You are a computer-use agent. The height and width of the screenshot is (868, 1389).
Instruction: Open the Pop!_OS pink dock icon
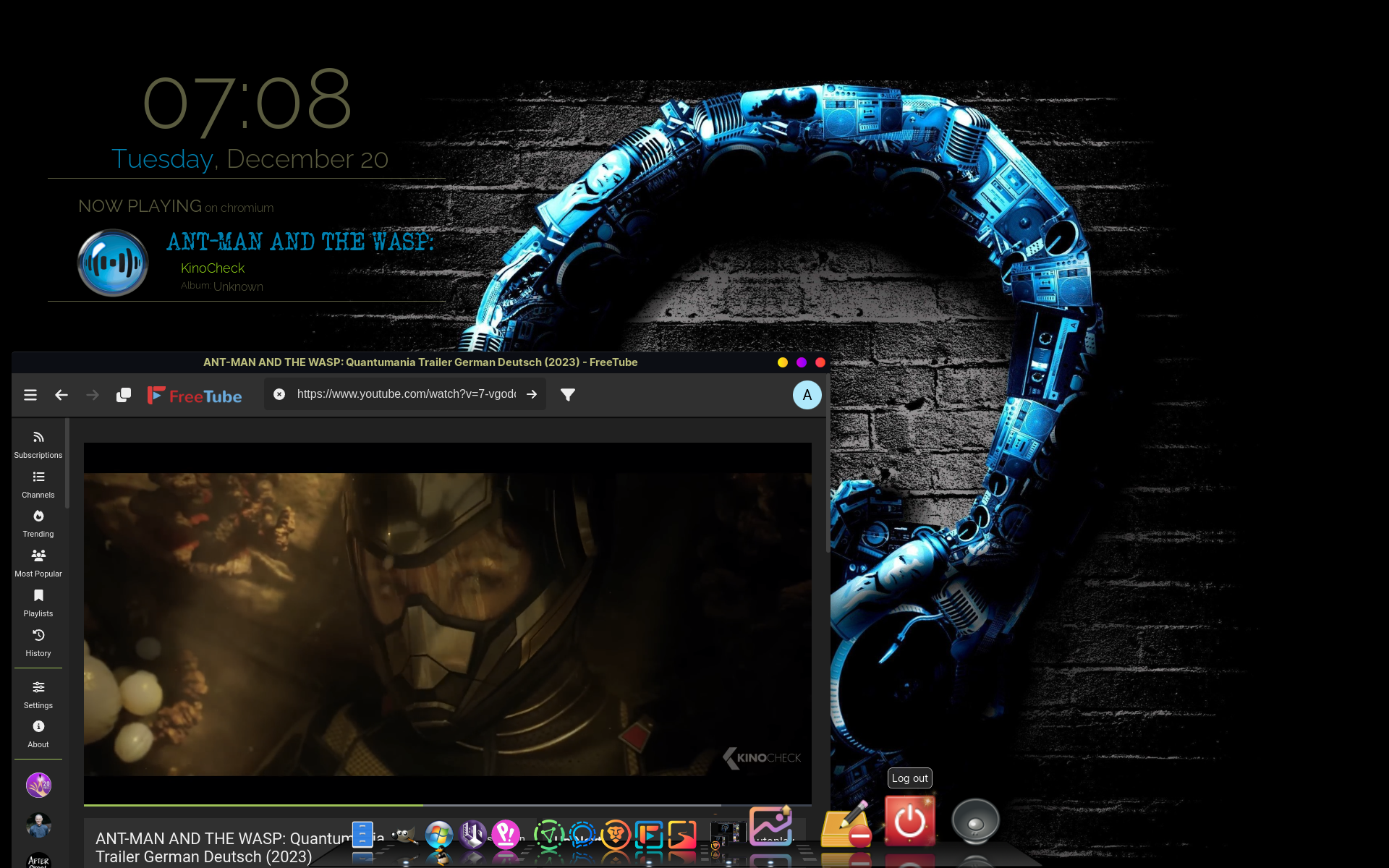coord(506,835)
